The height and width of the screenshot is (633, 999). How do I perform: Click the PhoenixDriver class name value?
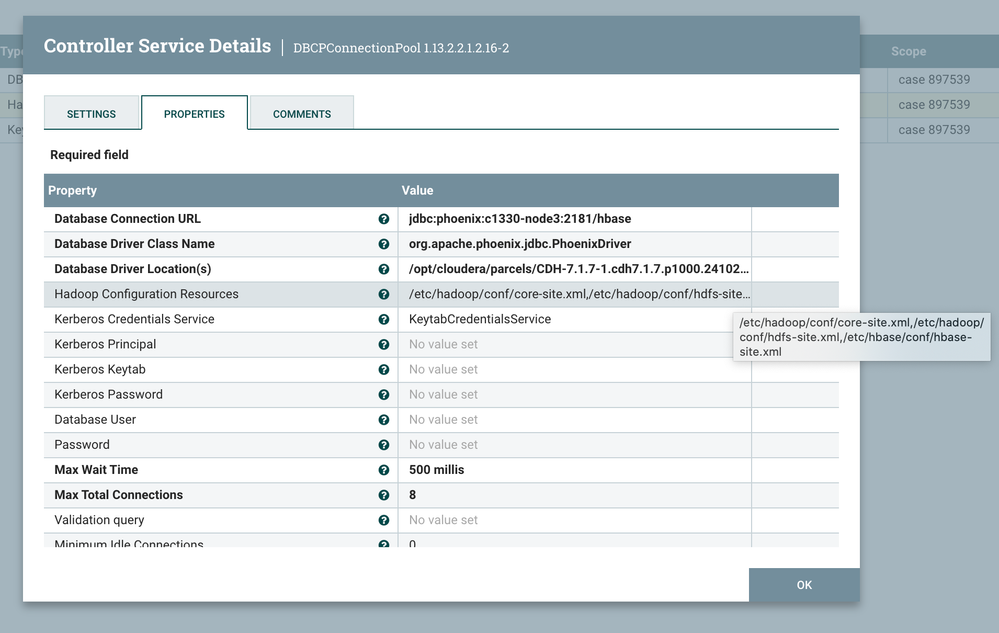519,244
